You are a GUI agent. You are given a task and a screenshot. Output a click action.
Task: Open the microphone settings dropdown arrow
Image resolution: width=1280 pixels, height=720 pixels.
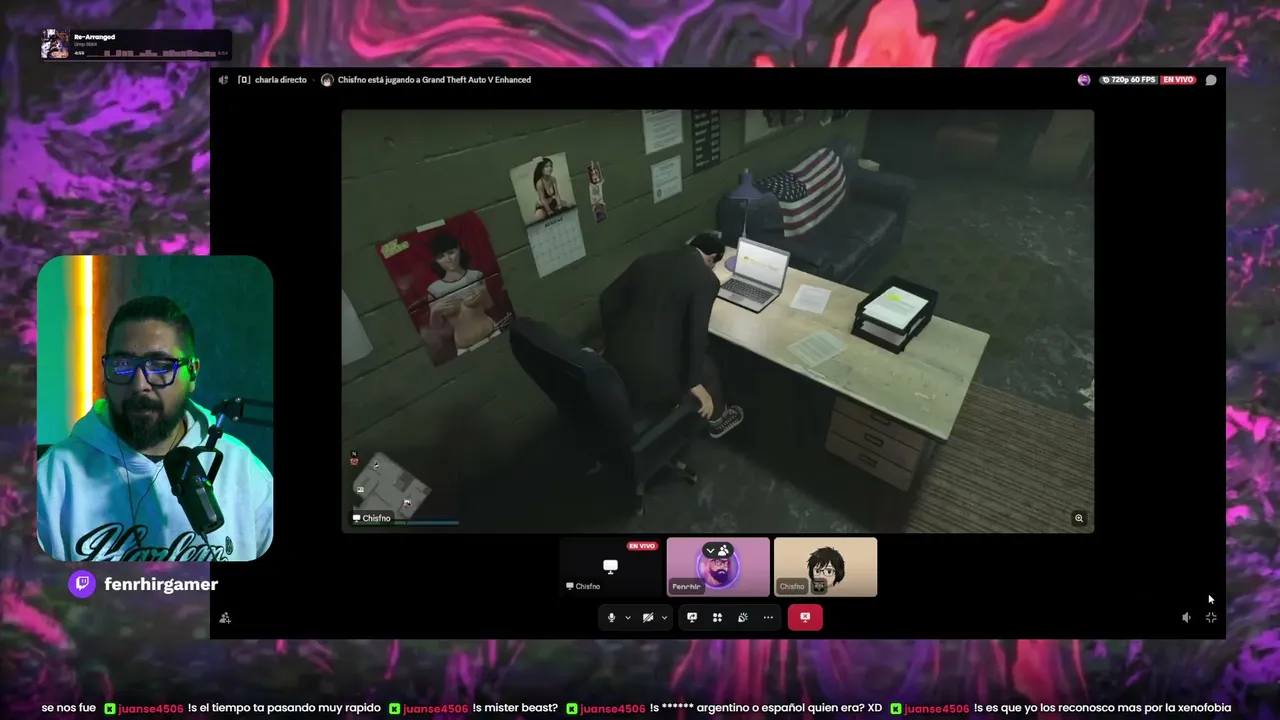point(628,618)
